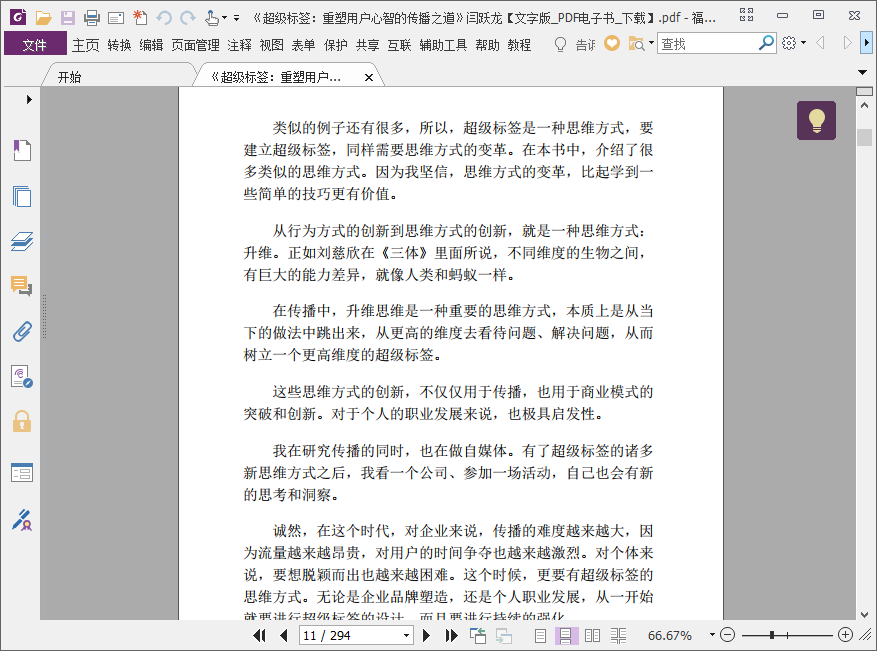Select the hand touch mode icon

[x=211, y=18]
